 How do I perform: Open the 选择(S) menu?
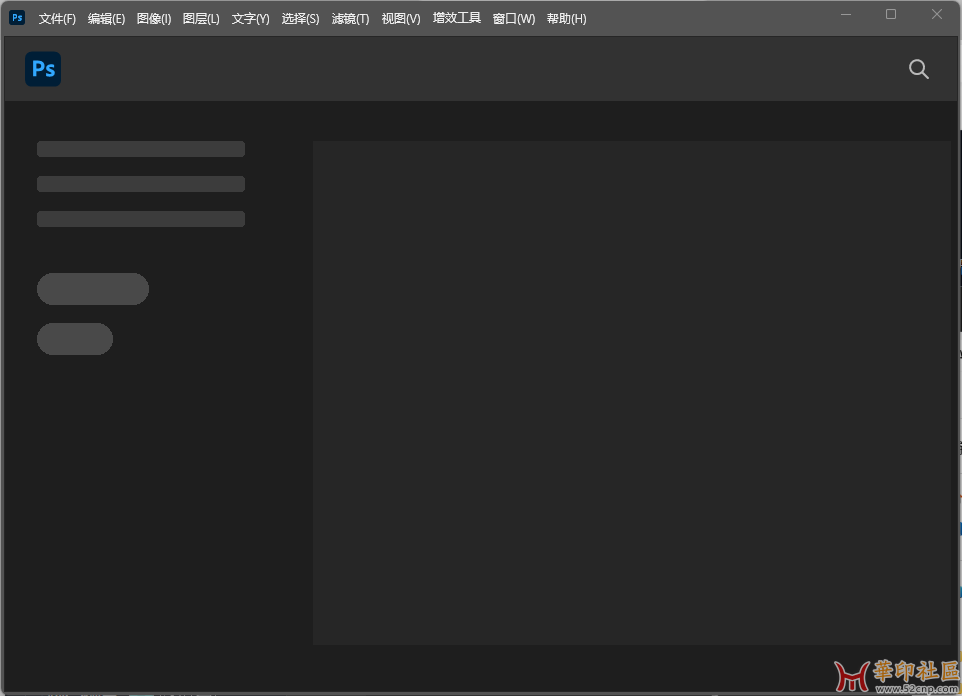pos(300,18)
